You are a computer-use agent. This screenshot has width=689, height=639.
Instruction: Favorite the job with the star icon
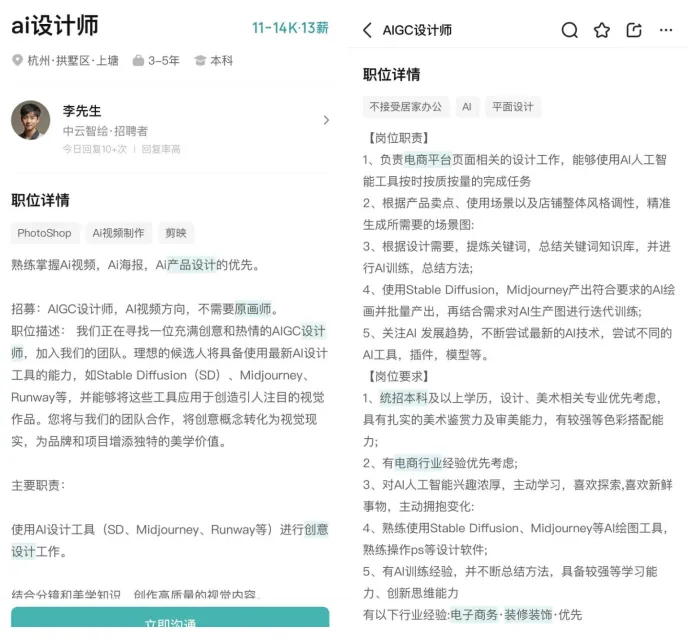(x=602, y=30)
